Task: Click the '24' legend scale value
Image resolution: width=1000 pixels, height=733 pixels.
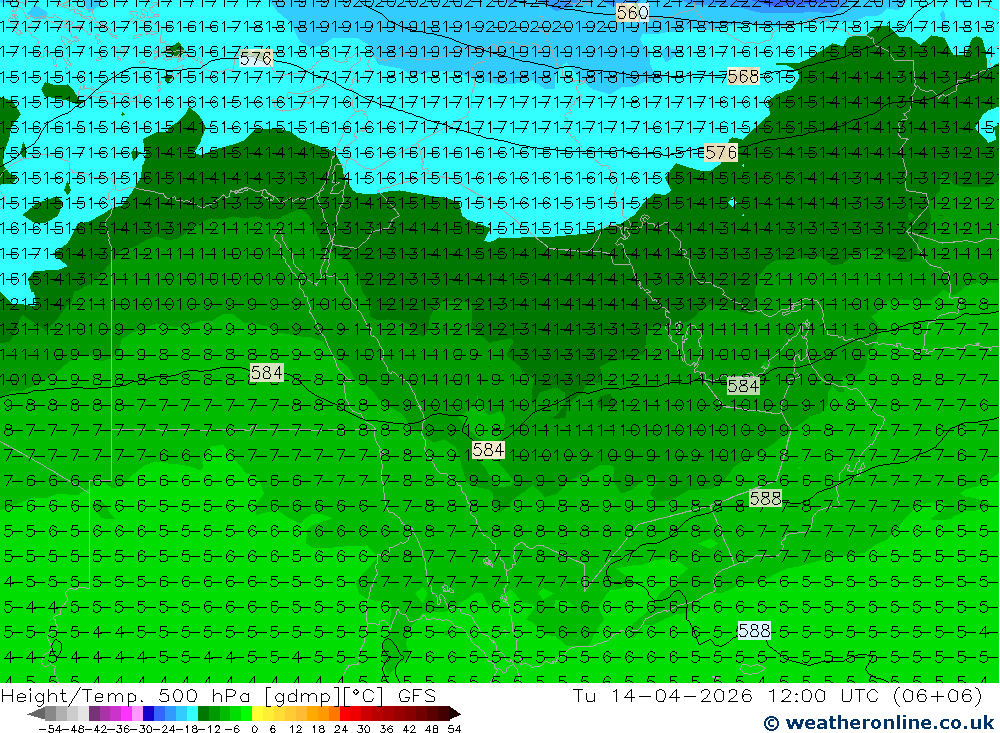Action: 341,729
